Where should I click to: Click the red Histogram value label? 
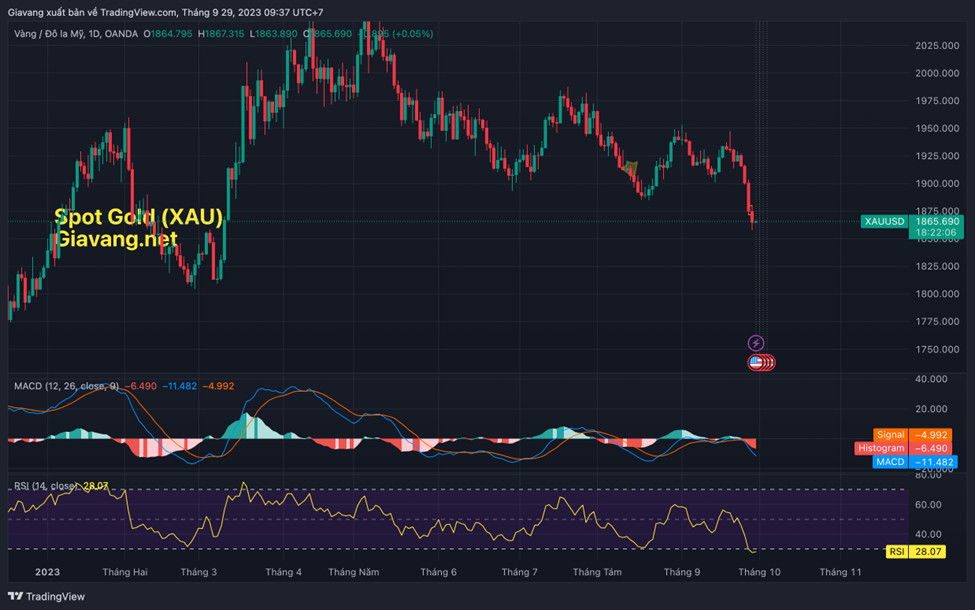pos(881,449)
